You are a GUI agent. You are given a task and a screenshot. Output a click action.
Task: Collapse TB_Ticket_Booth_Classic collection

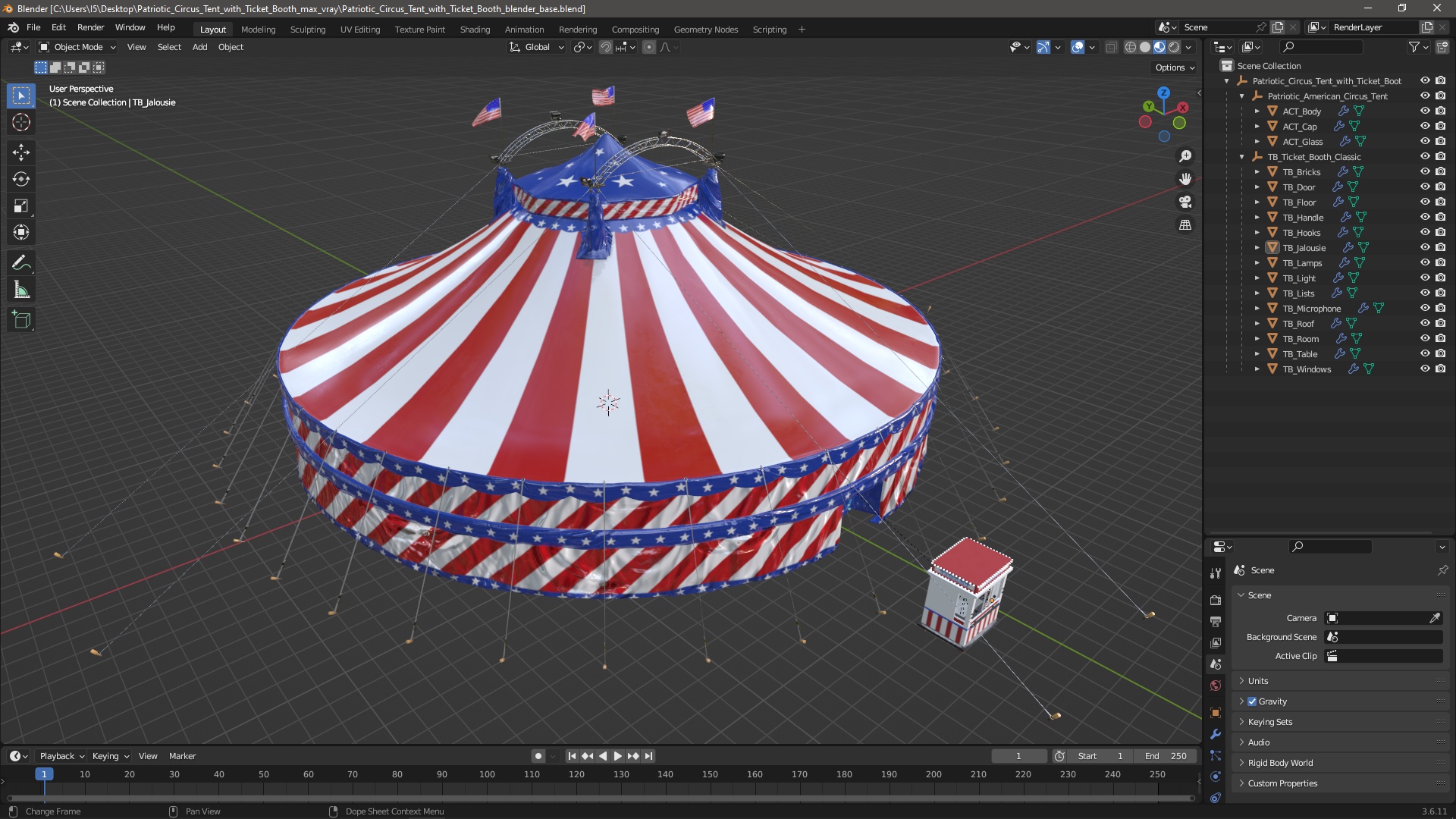1242,157
